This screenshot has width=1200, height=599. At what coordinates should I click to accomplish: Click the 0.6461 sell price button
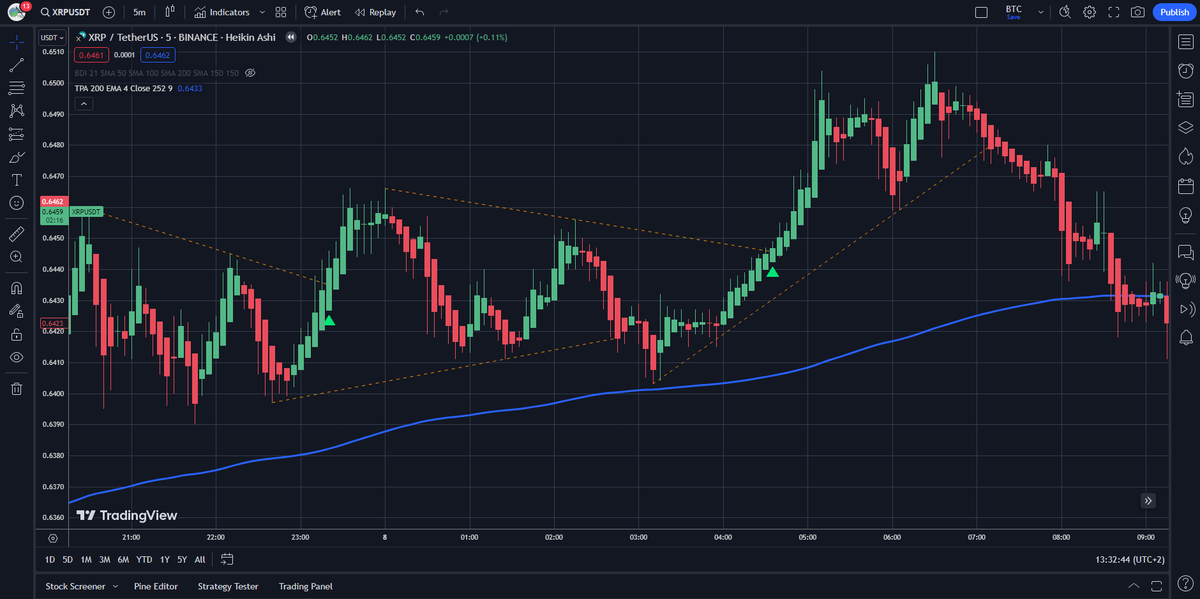[x=90, y=55]
